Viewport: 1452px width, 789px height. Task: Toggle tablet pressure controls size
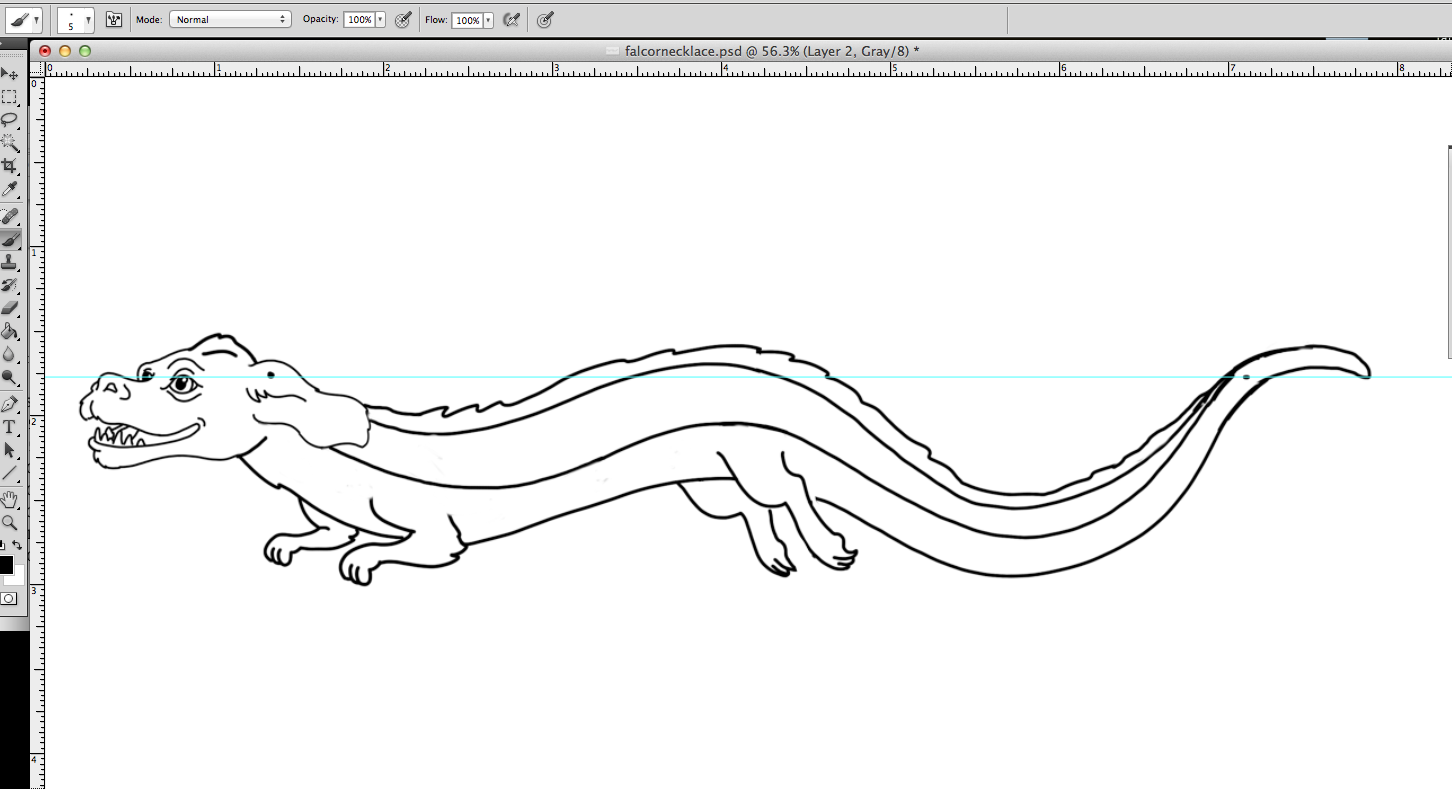tap(545, 19)
